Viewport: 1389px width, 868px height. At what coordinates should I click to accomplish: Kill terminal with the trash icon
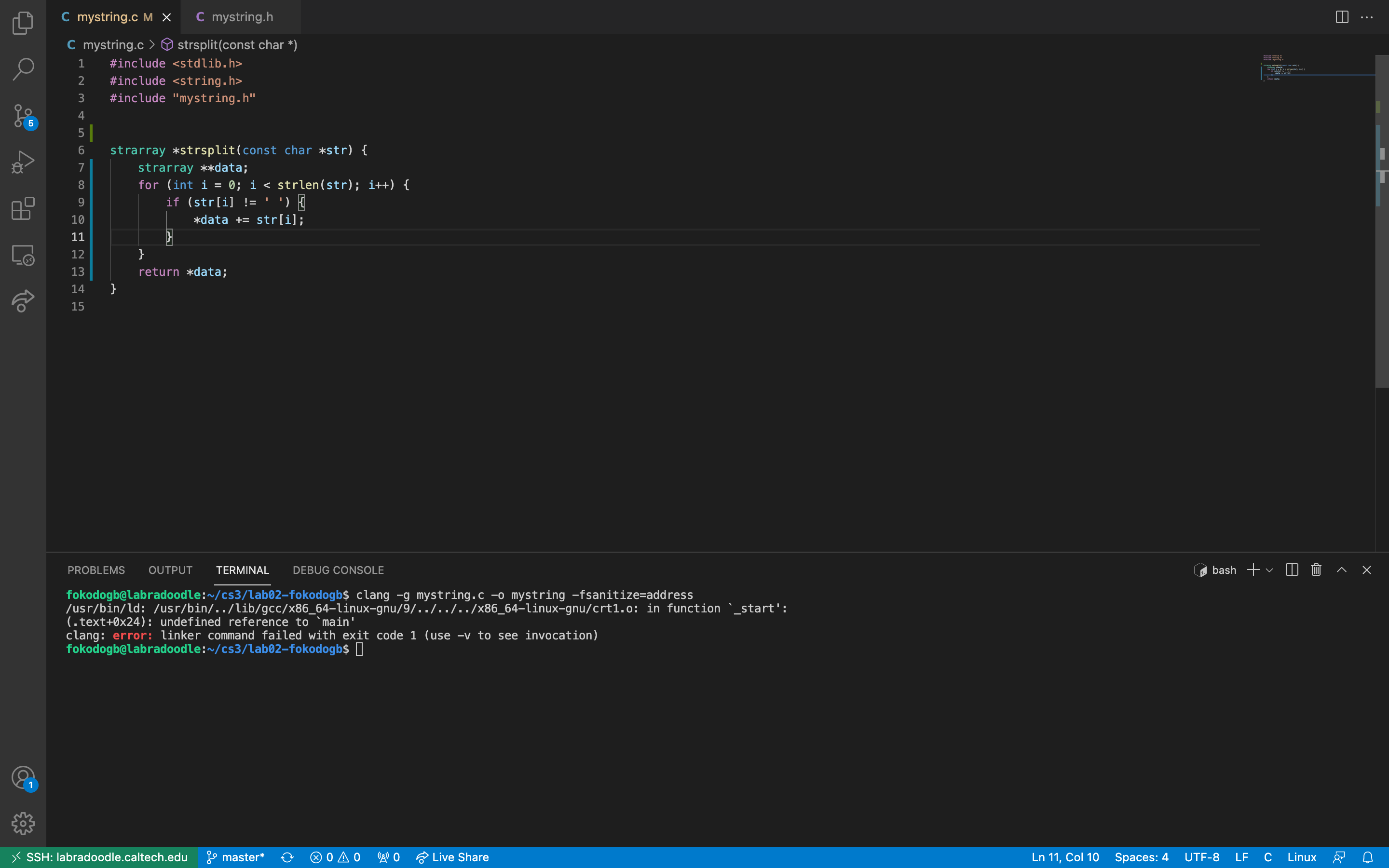pyautogui.click(x=1316, y=570)
